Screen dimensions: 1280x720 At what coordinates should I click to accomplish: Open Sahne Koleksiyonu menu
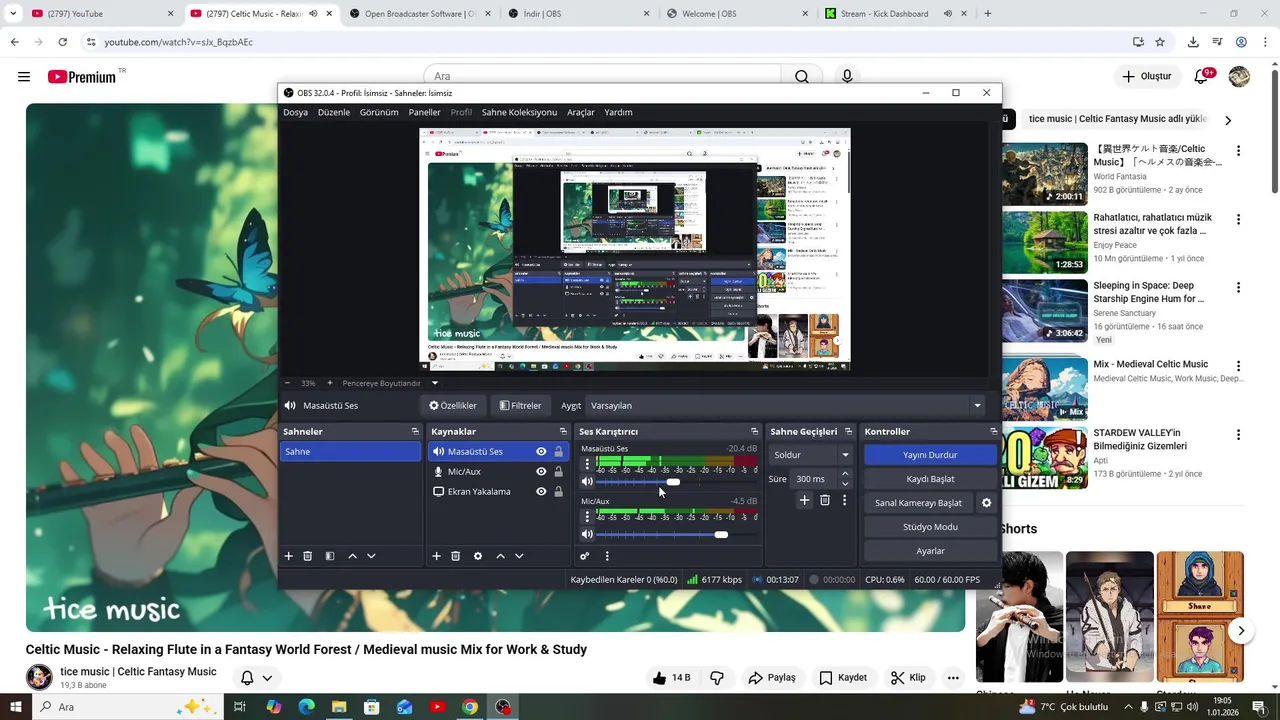click(519, 113)
